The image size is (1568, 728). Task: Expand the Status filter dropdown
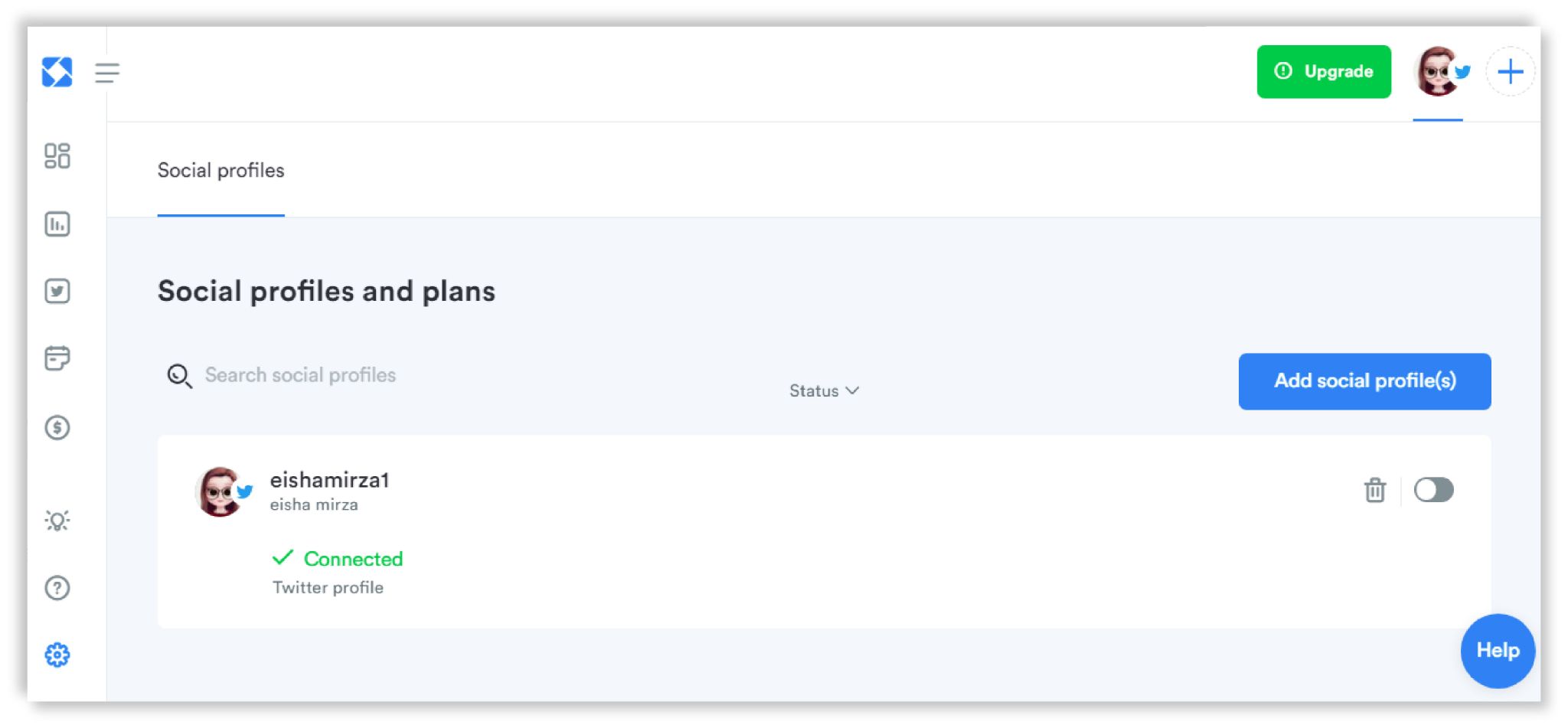click(824, 391)
